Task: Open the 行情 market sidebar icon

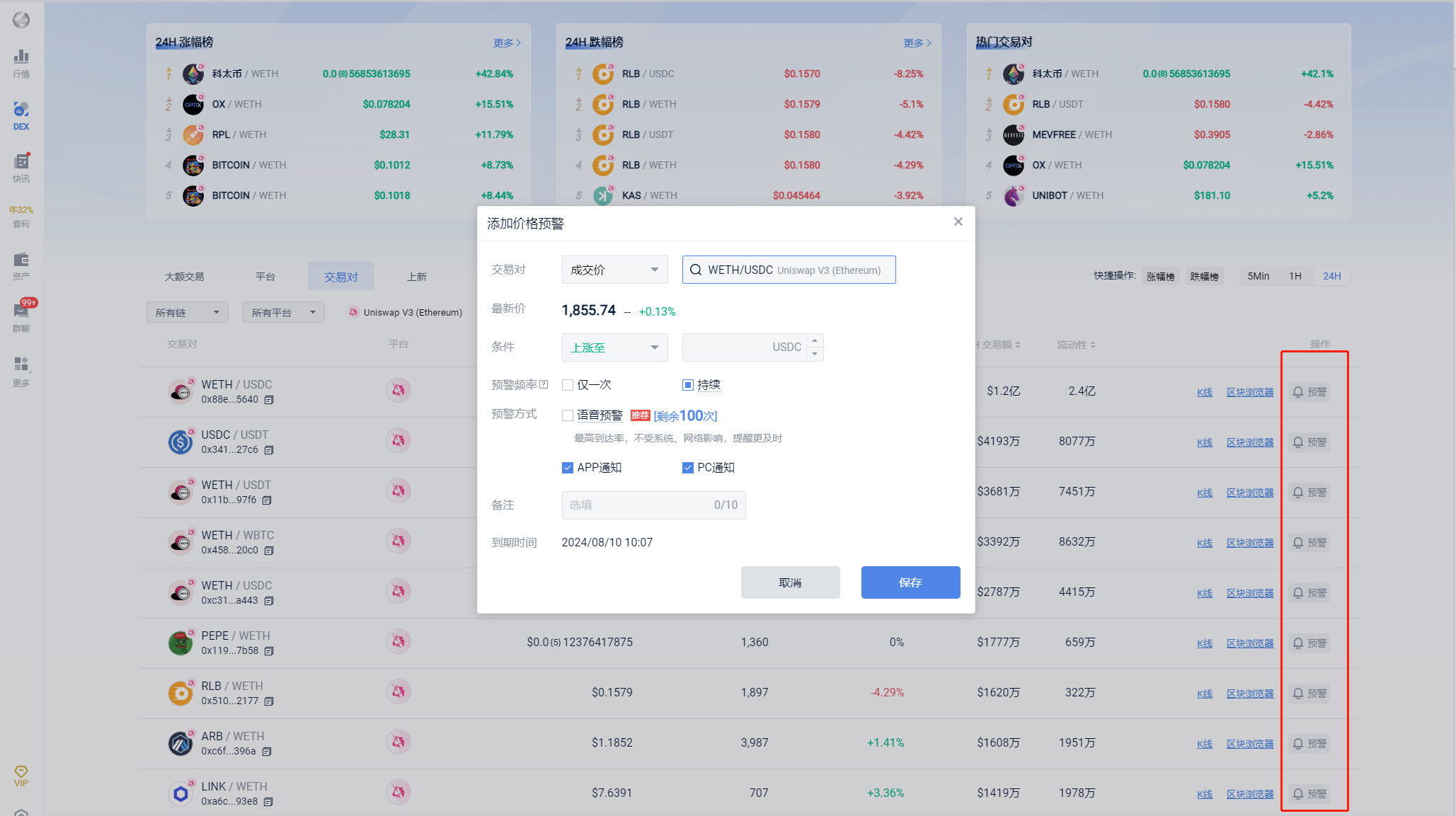Action: (21, 63)
